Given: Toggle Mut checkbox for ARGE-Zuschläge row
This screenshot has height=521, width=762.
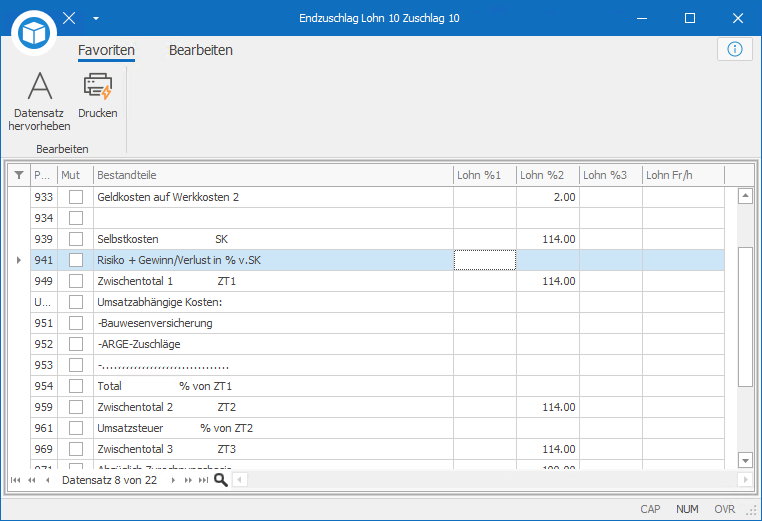Looking at the screenshot, I should pos(76,344).
